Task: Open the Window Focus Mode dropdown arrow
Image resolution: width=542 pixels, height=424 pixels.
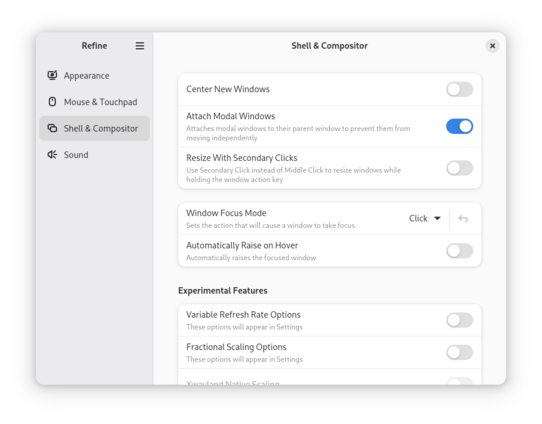Action: point(437,218)
